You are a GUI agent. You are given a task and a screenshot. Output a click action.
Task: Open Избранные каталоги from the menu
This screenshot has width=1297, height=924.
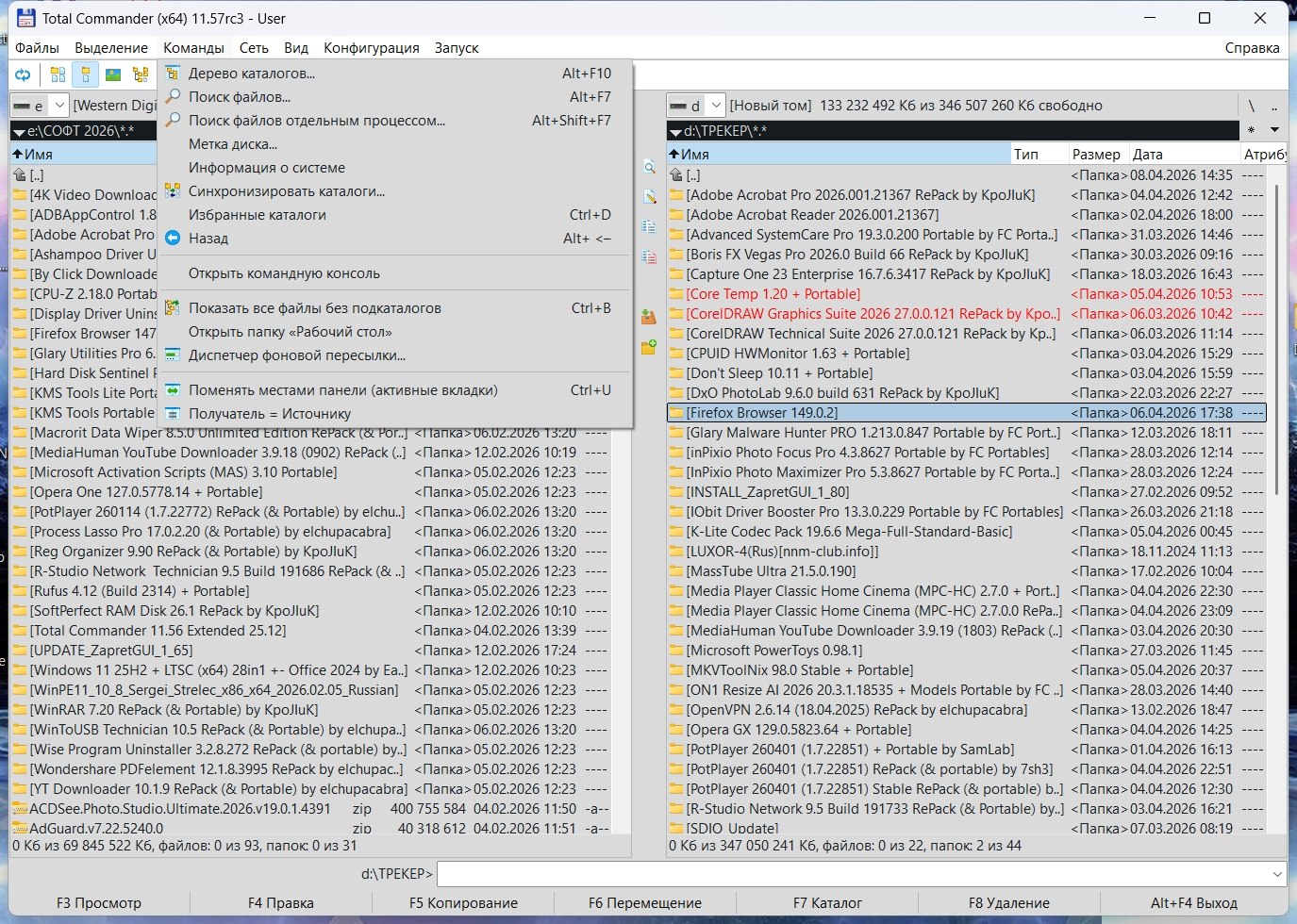pos(395,215)
